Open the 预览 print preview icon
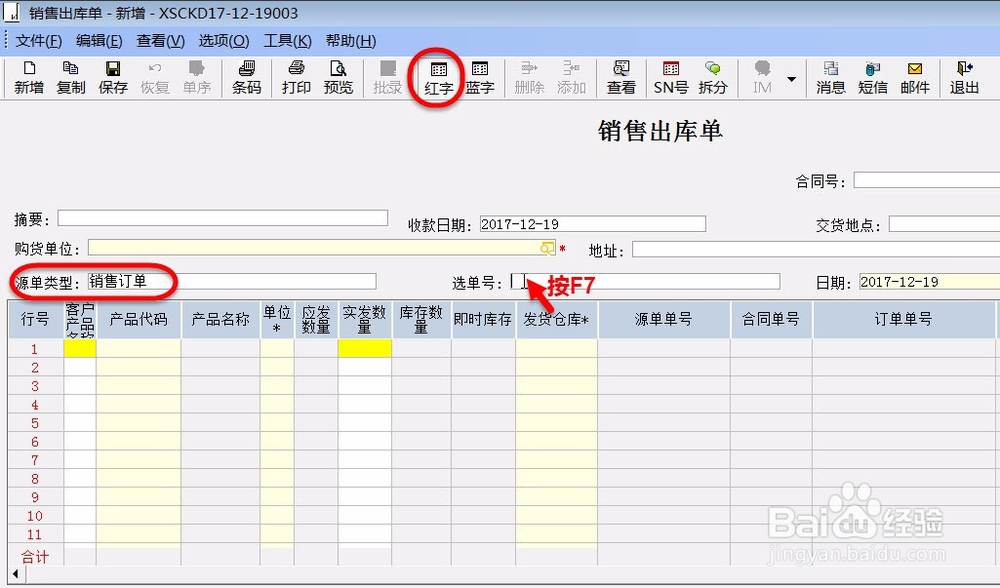This screenshot has width=1000, height=588. click(339, 80)
